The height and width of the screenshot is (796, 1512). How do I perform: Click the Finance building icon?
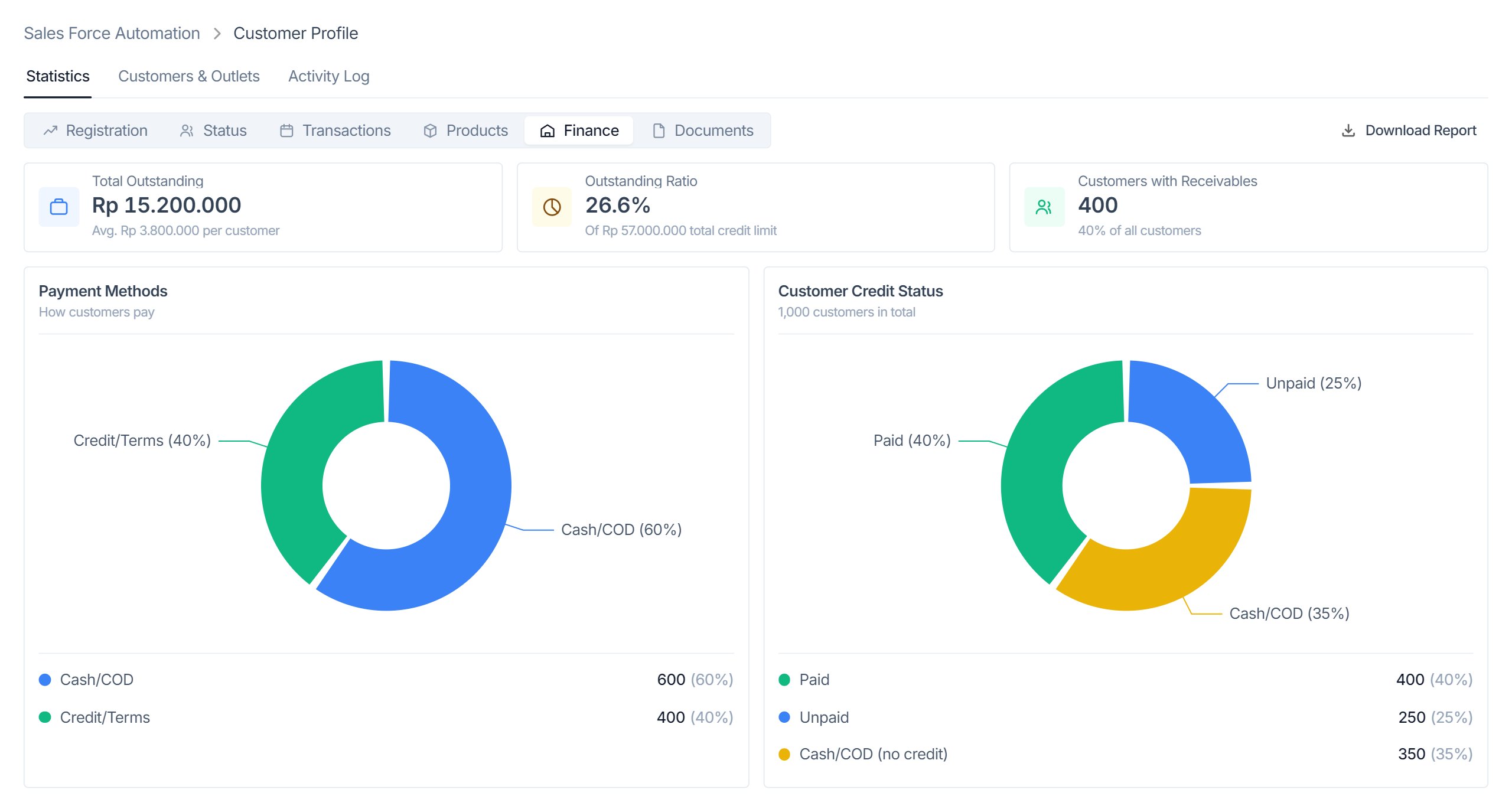point(548,131)
